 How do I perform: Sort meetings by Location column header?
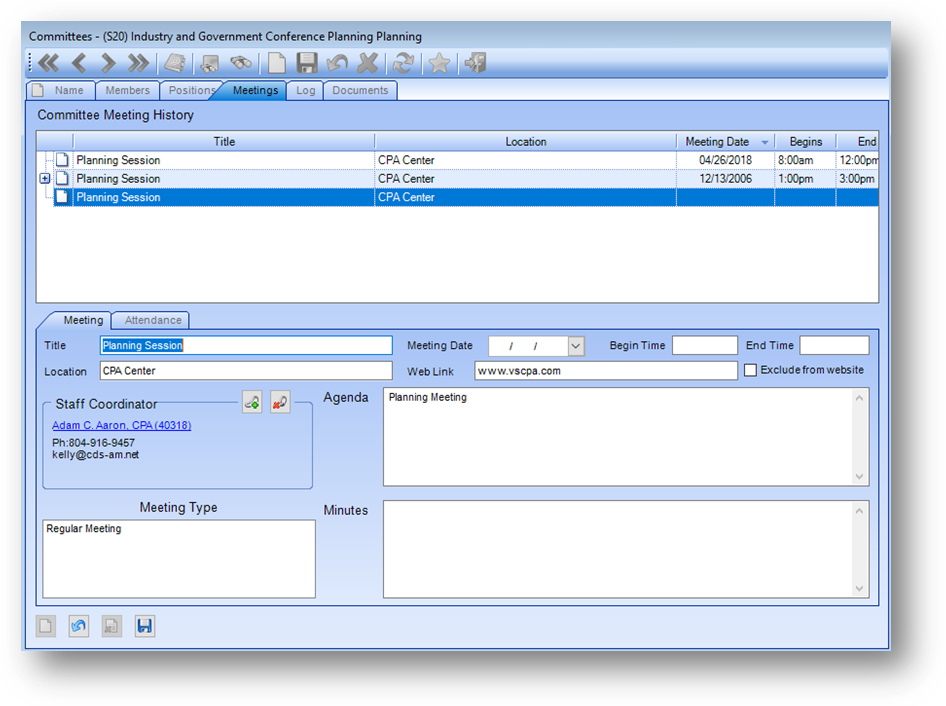pyautogui.click(x=525, y=142)
